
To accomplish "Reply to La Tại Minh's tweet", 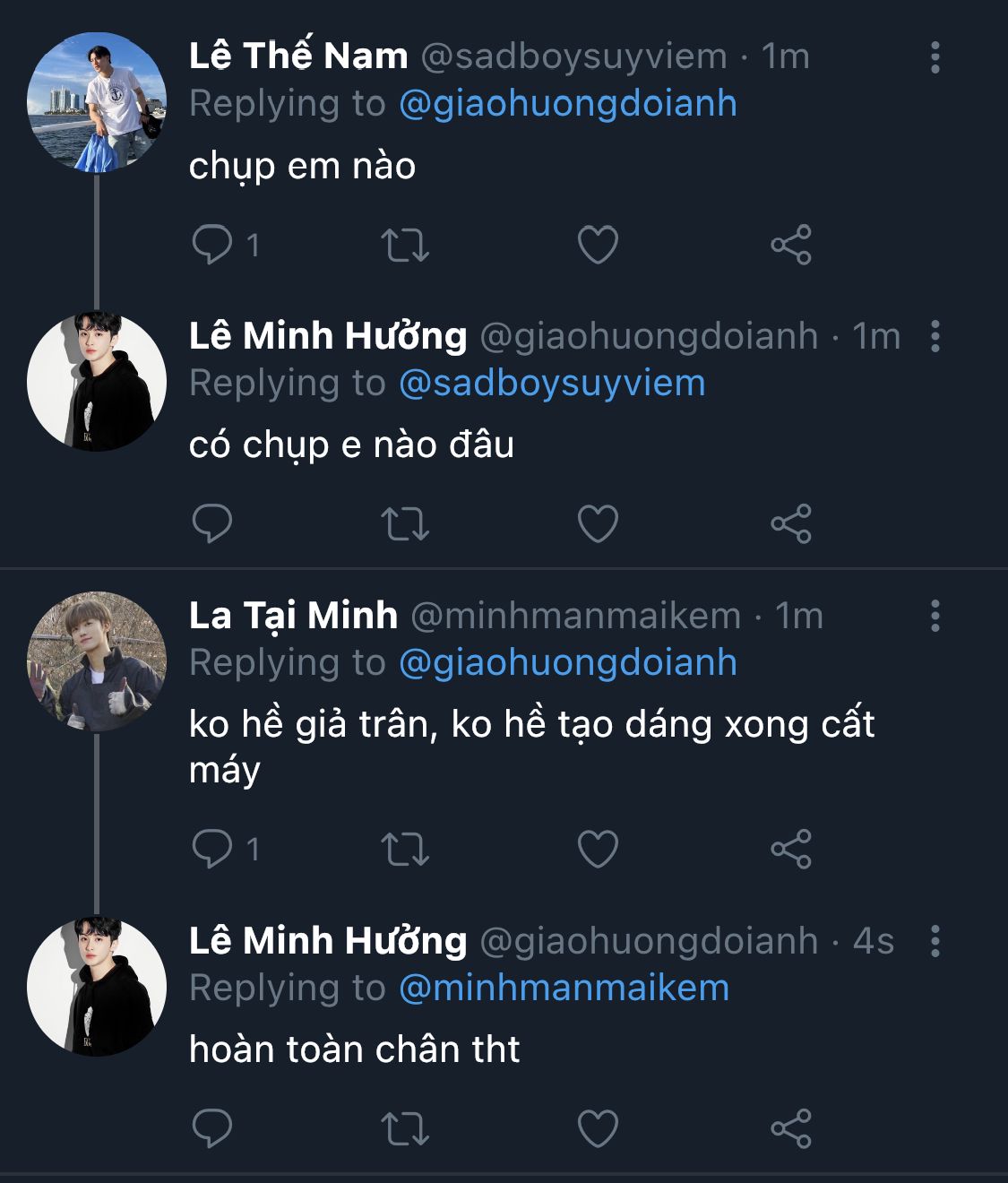I will (x=212, y=849).
